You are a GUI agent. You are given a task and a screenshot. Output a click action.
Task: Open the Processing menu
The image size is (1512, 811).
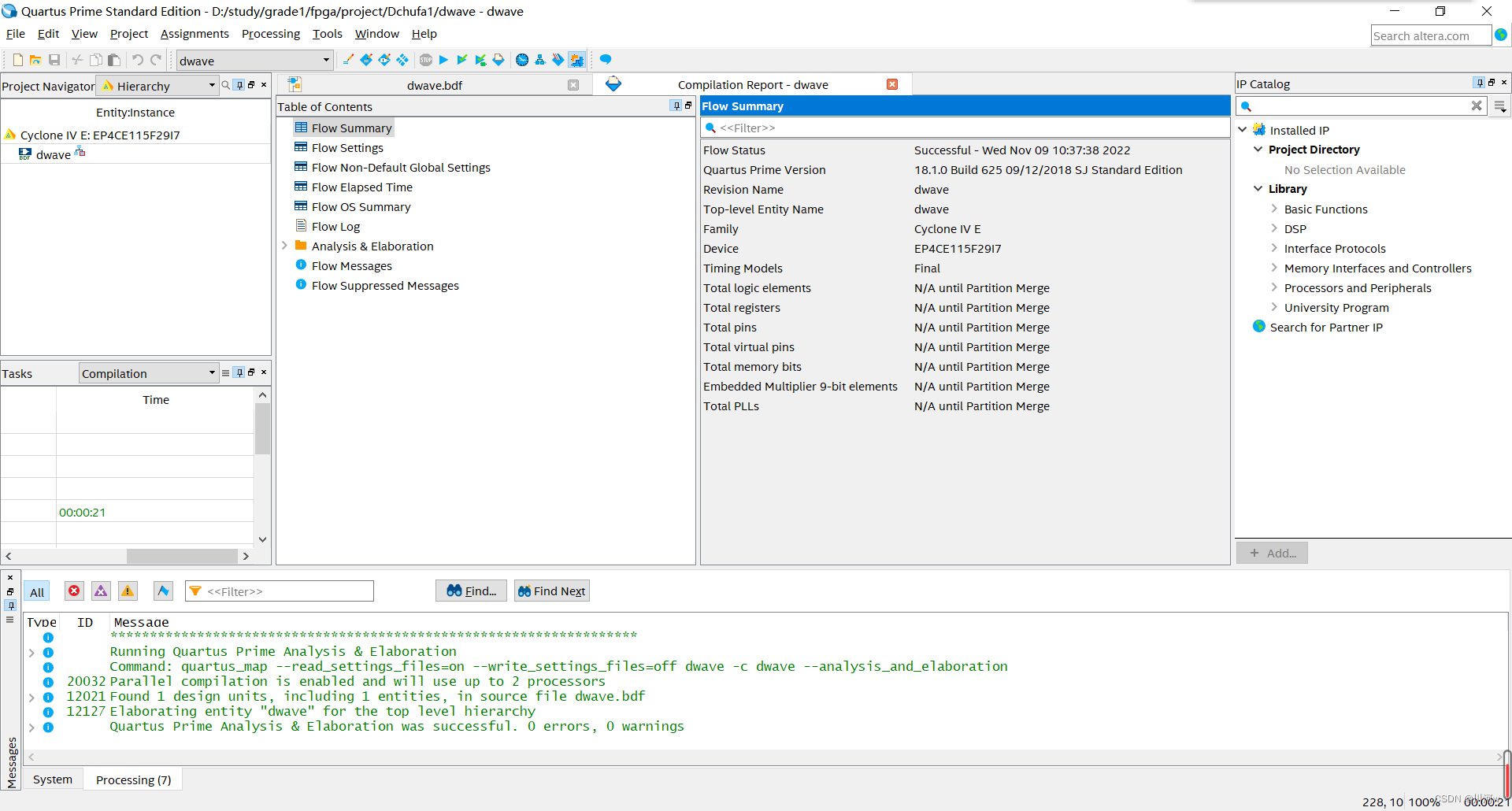[271, 34]
